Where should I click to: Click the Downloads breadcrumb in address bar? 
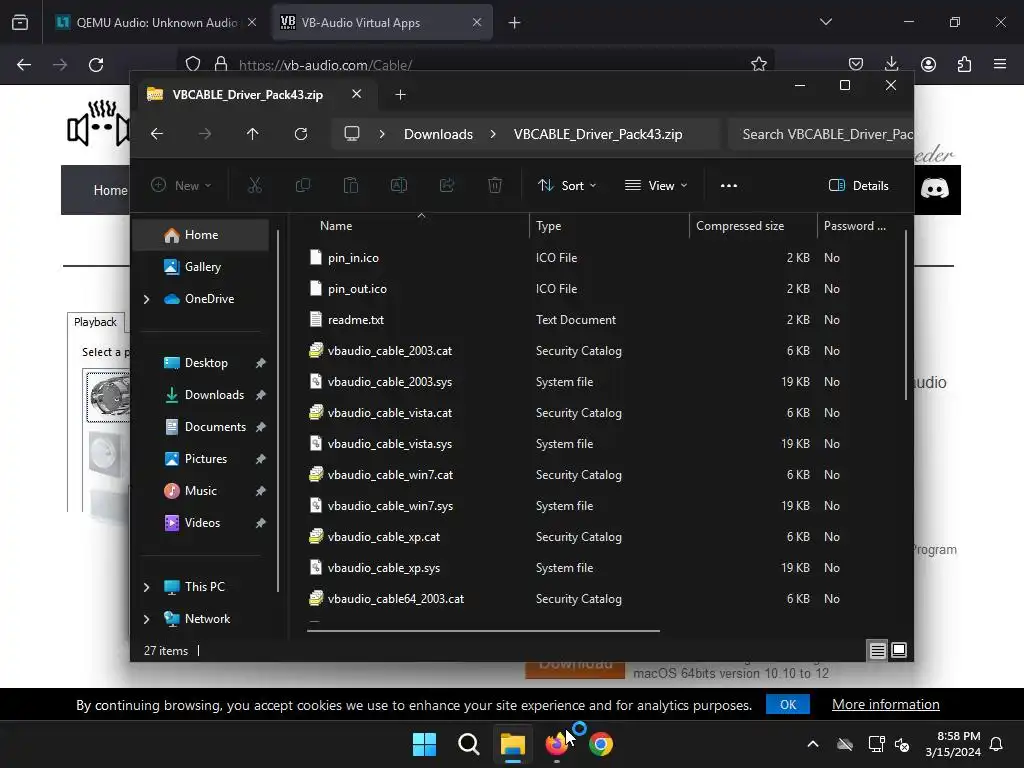(438, 134)
